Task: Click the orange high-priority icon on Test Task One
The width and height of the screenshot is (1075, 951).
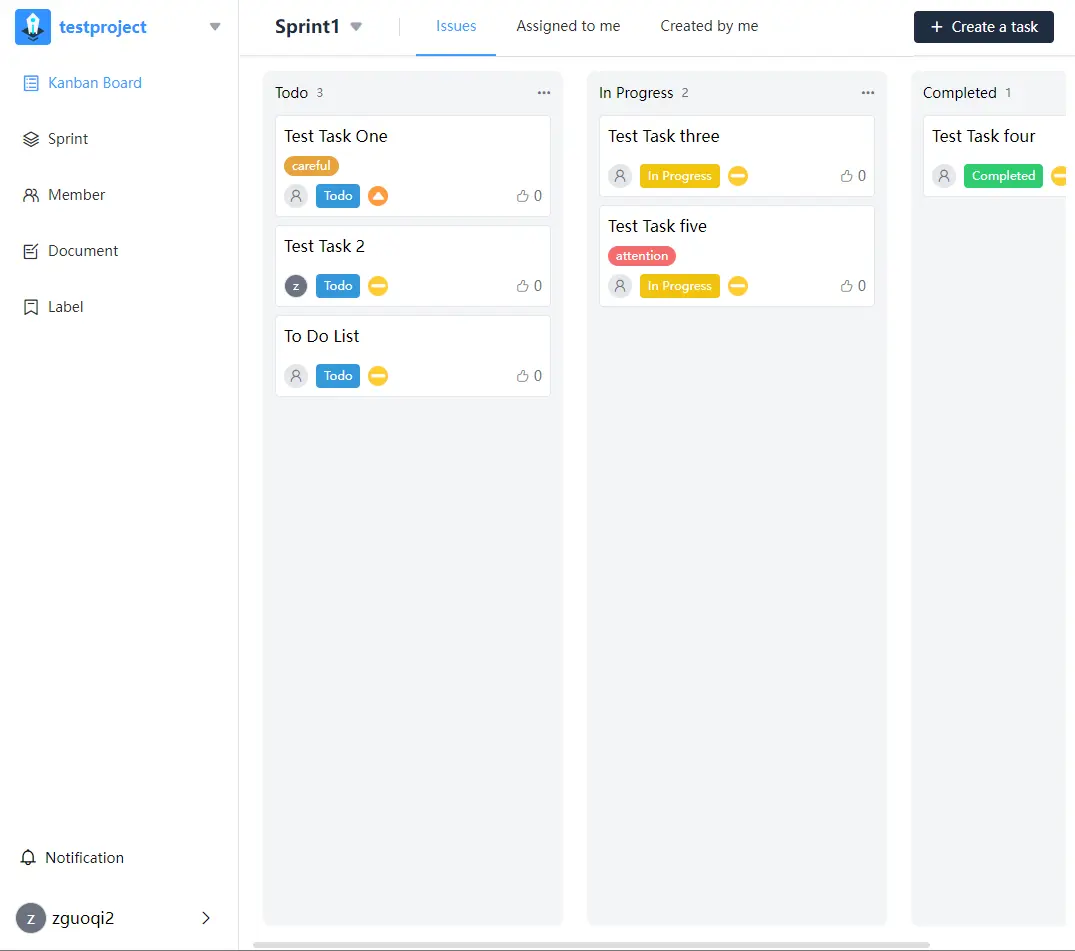Action: (x=377, y=196)
